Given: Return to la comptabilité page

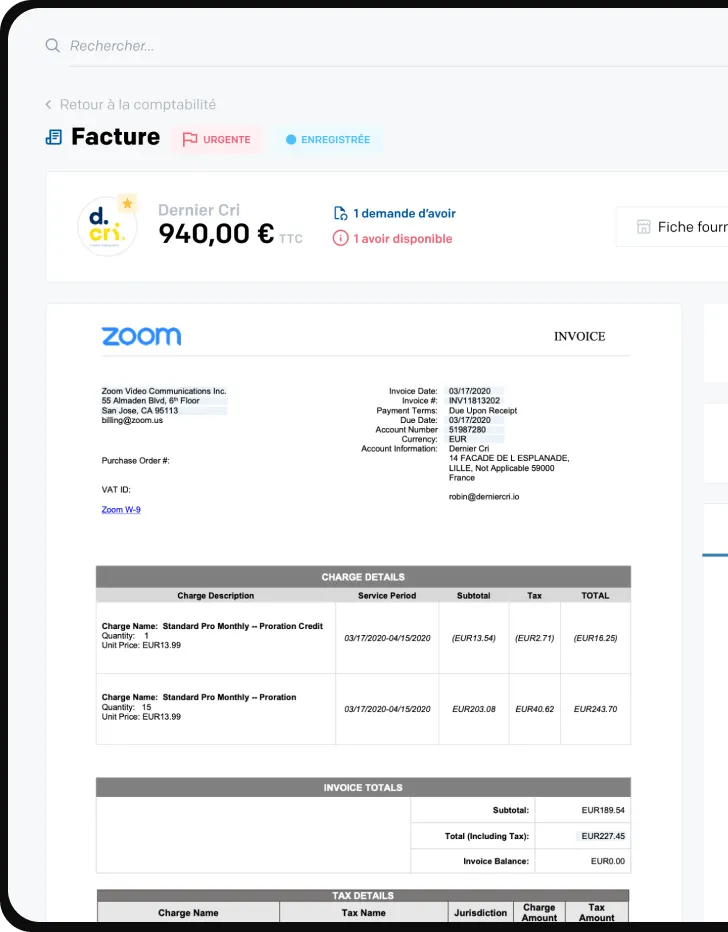Looking at the screenshot, I should coord(137,105).
